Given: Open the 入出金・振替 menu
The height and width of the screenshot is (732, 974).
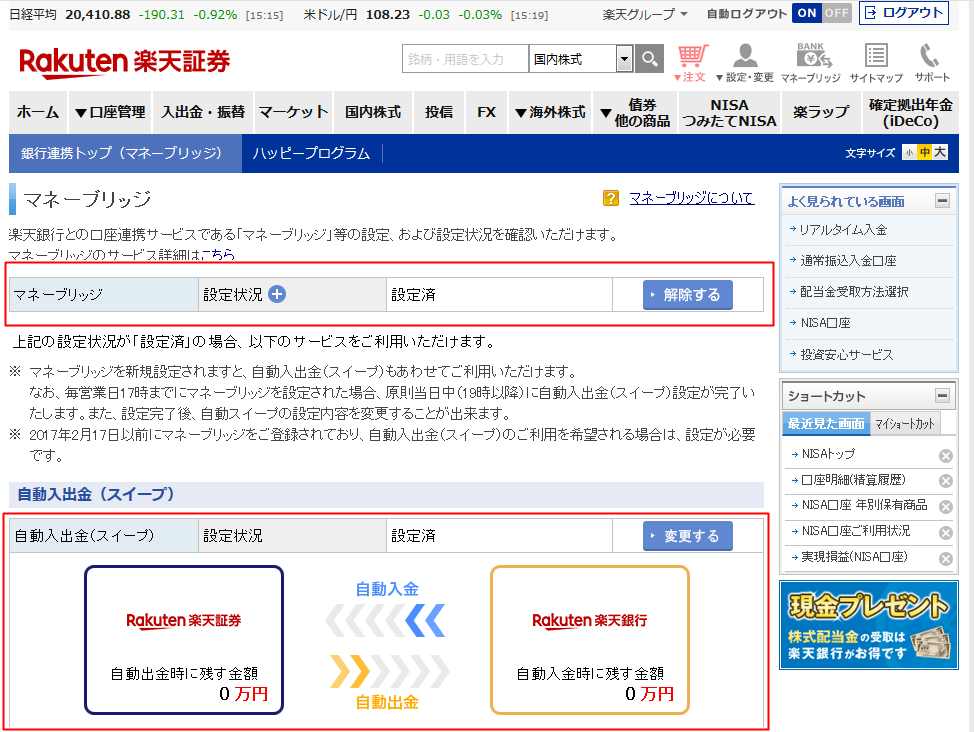Looking at the screenshot, I should 203,112.
